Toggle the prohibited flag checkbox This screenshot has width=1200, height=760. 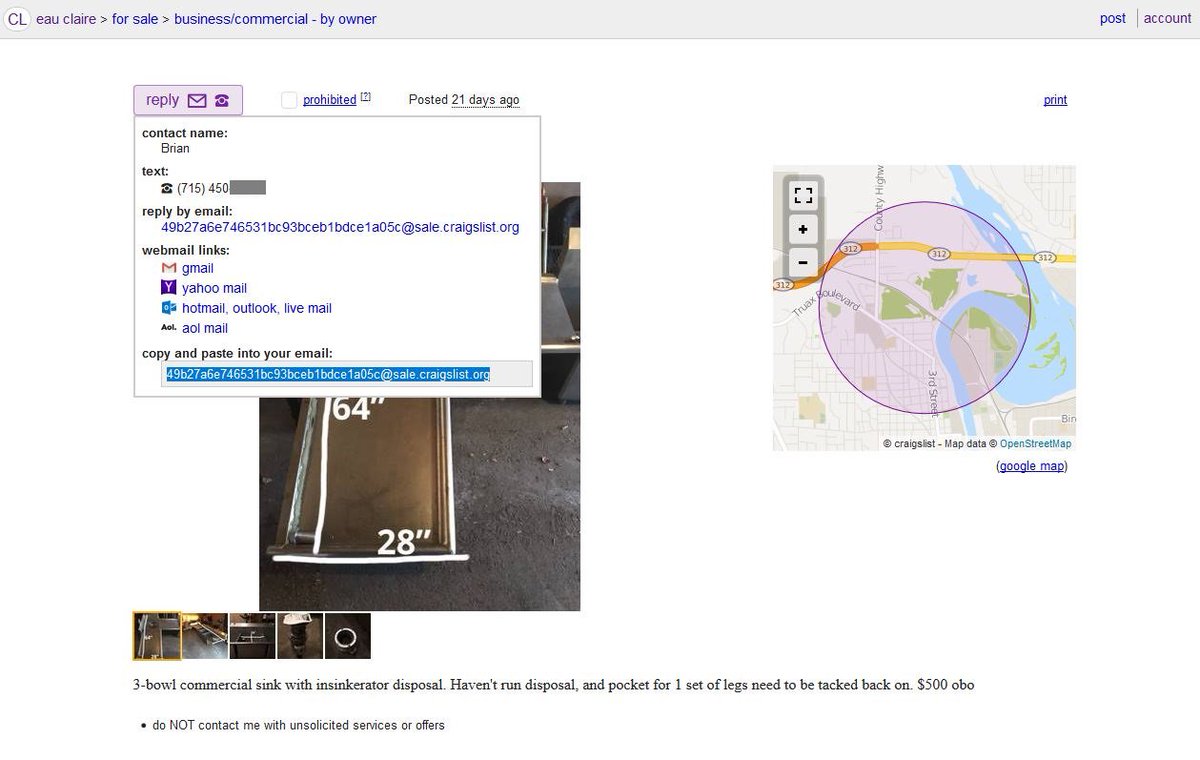(x=289, y=100)
